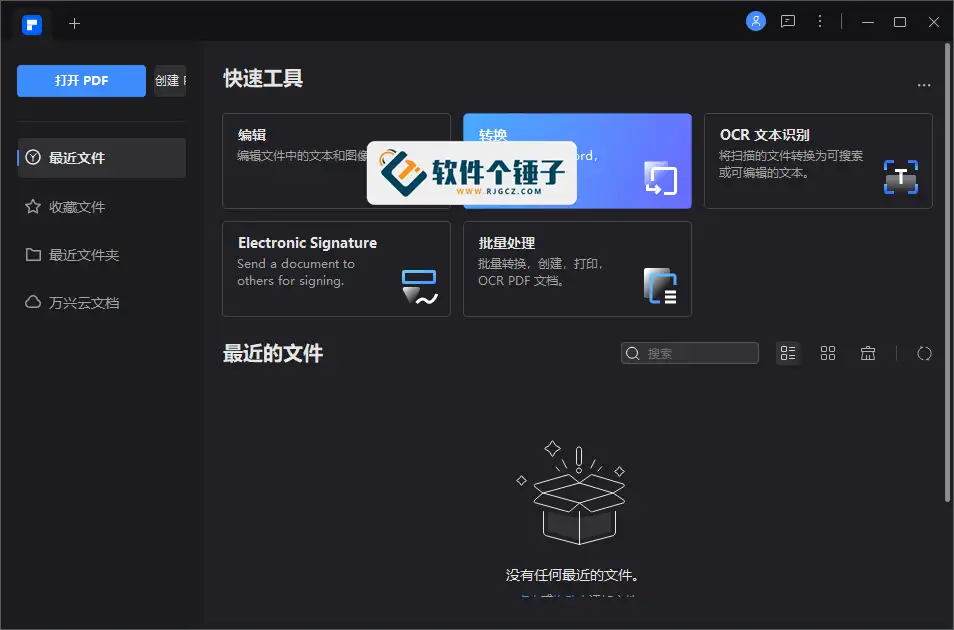The height and width of the screenshot is (630, 954).
Task: Click the 搜索 search input field
Action: click(690, 352)
